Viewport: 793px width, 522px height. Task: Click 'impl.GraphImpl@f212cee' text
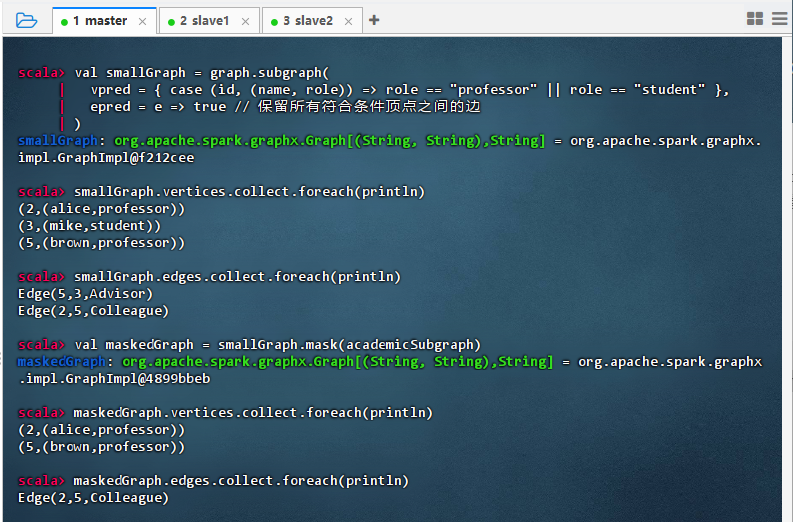(106, 158)
